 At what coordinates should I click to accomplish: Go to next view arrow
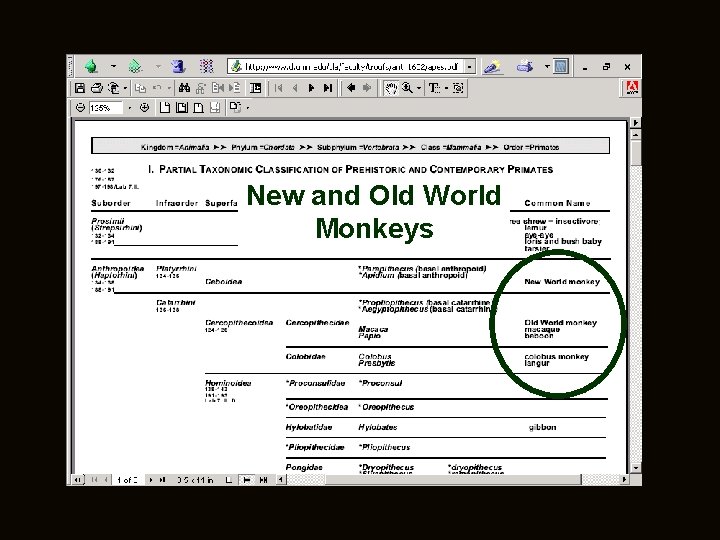pyautogui.click(x=367, y=88)
